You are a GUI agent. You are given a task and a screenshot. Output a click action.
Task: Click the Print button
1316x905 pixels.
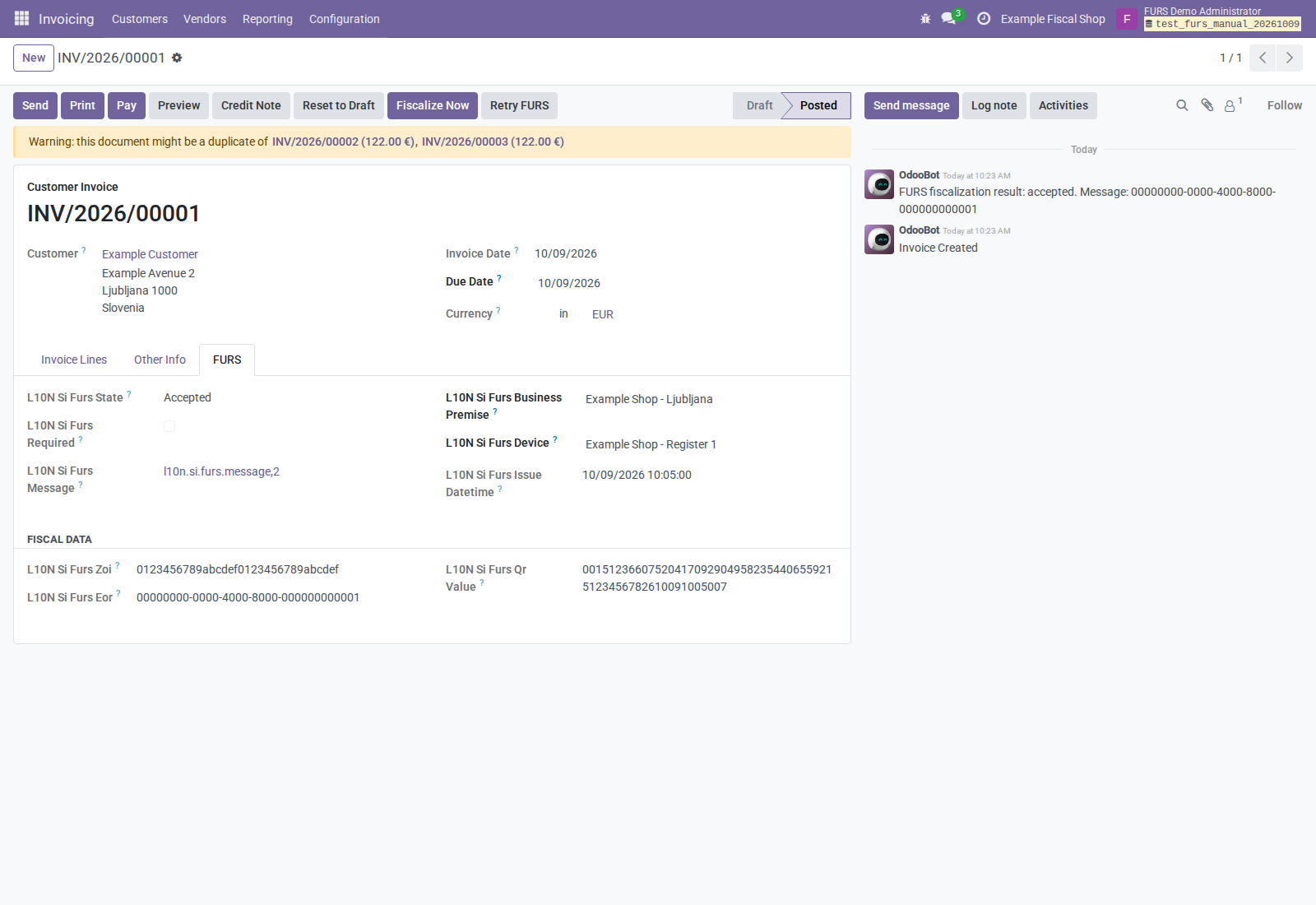[x=82, y=105]
